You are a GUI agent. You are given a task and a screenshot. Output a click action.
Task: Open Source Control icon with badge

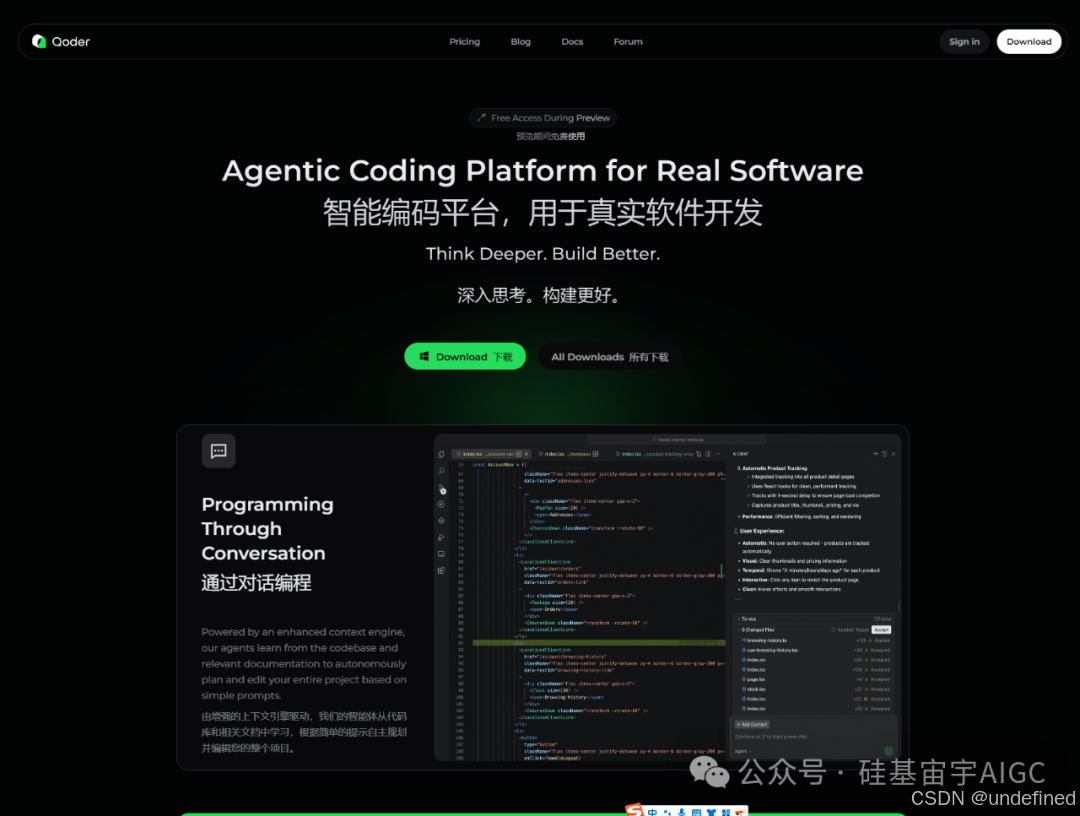click(442, 489)
